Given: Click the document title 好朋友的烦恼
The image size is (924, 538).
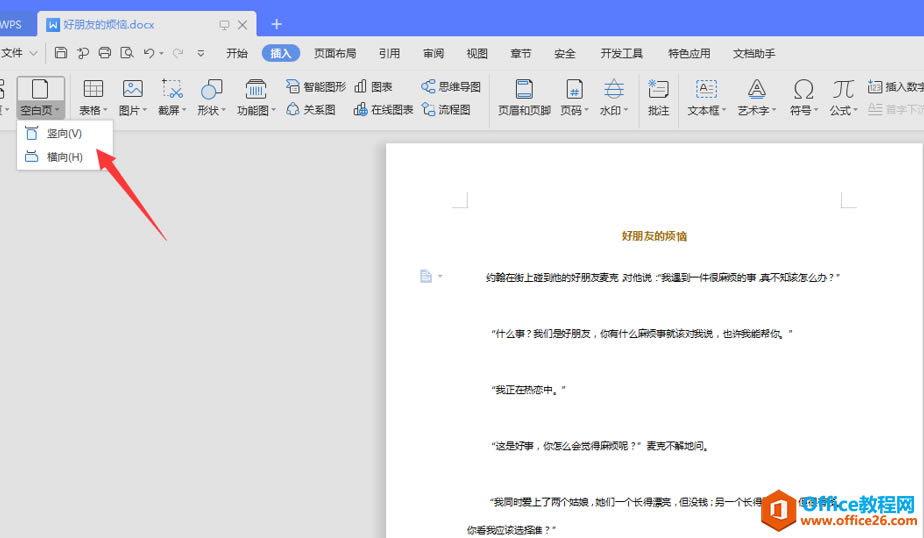Looking at the screenshot, I should (x=654, y=236).
